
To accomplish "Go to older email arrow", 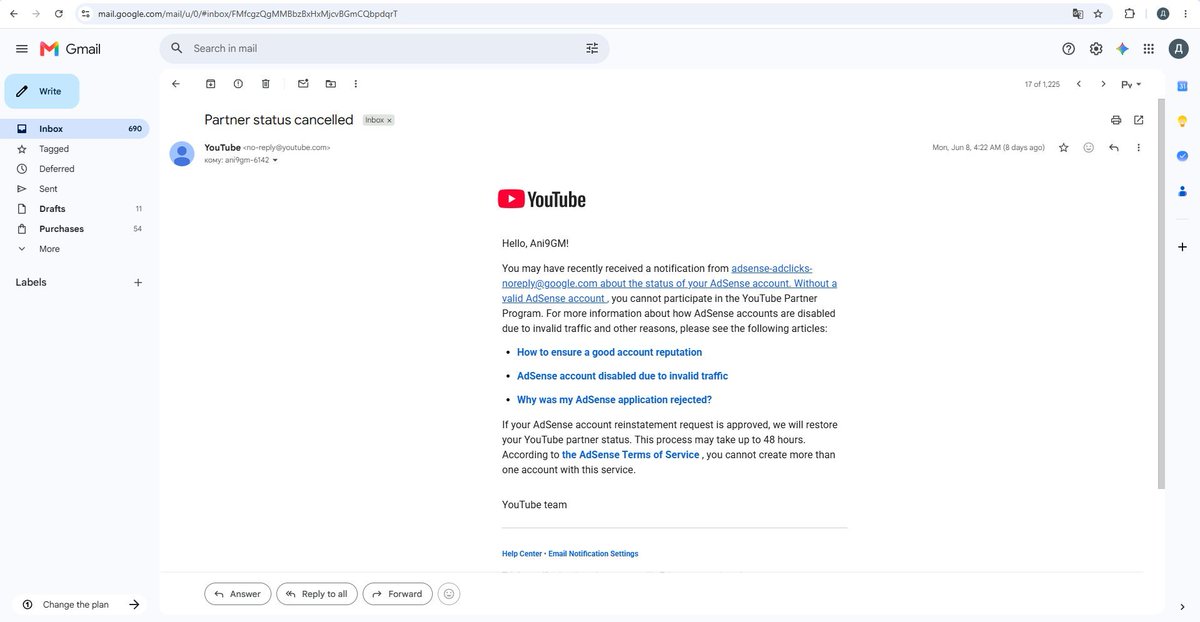I will [x=1103, y=84].
